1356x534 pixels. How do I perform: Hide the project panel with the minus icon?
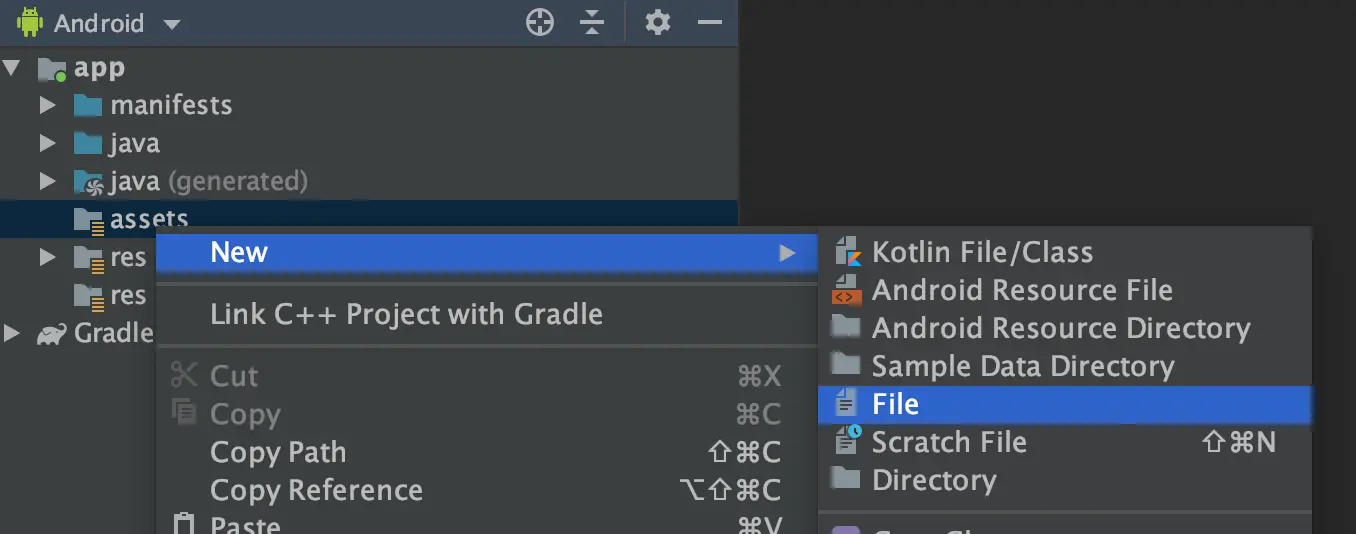coord(710,22)
